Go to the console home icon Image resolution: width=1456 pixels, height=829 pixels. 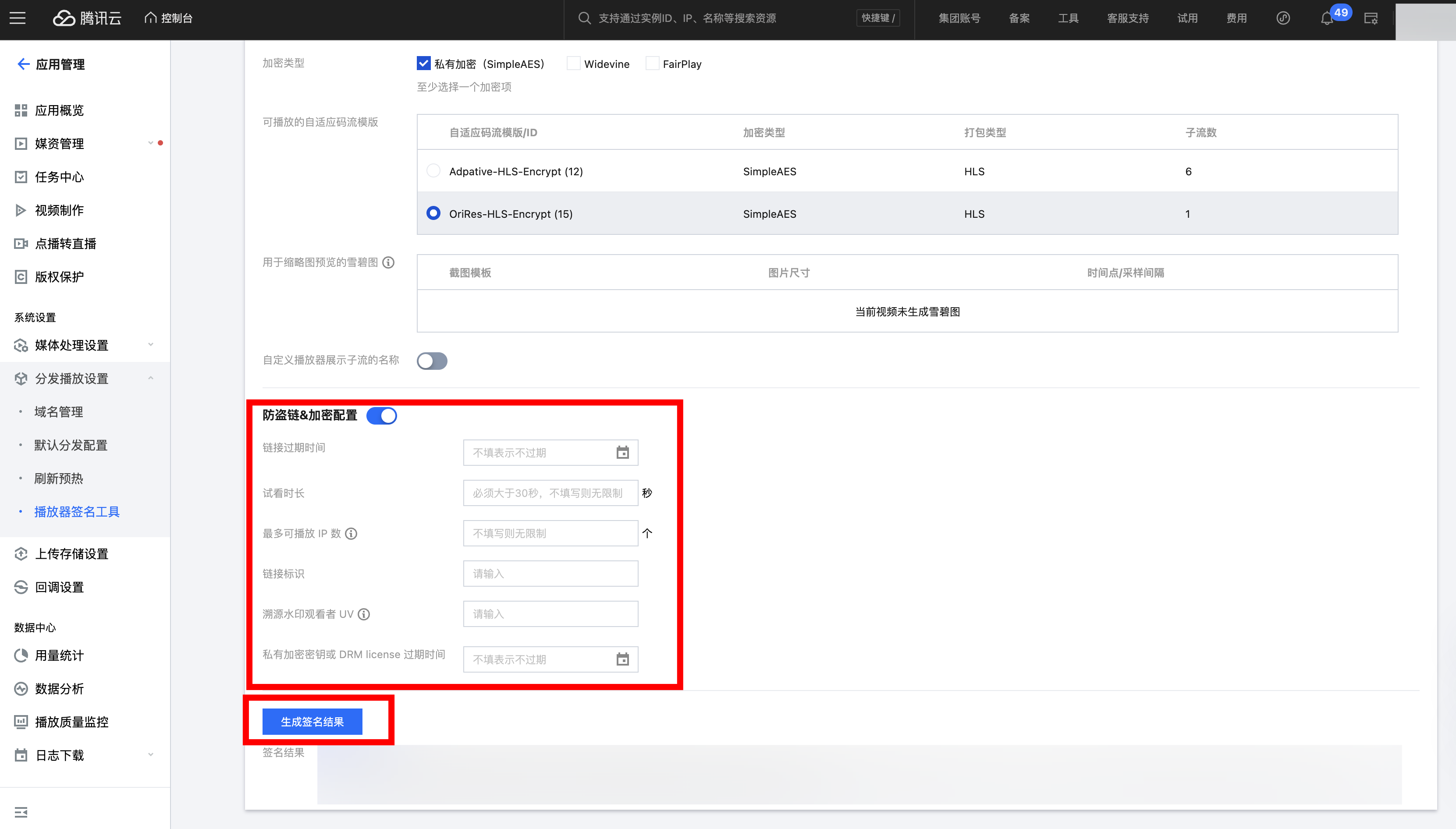[150, 18]
